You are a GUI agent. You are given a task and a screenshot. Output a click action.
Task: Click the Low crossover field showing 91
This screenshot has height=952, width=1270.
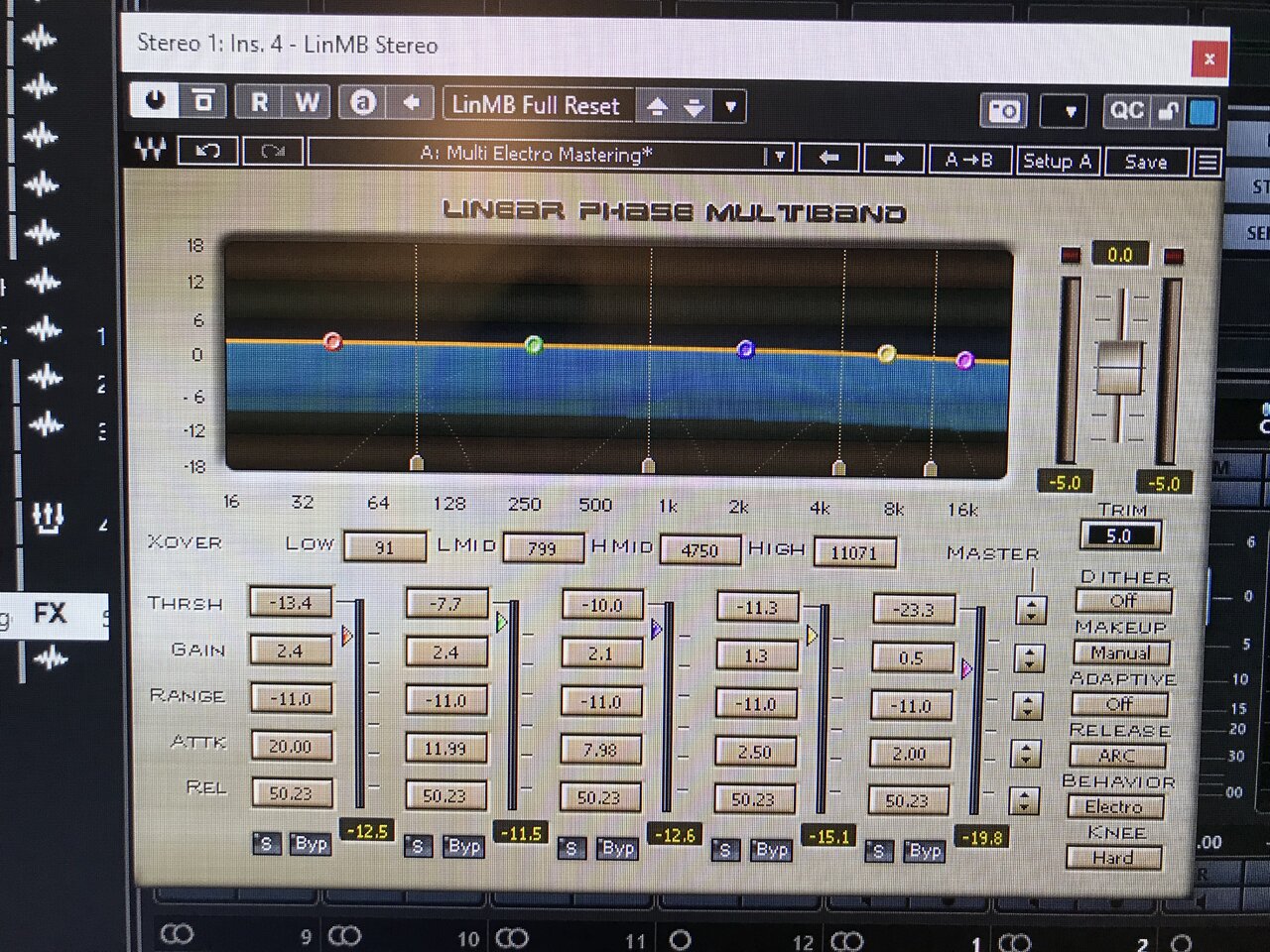(x=385, y=547)
